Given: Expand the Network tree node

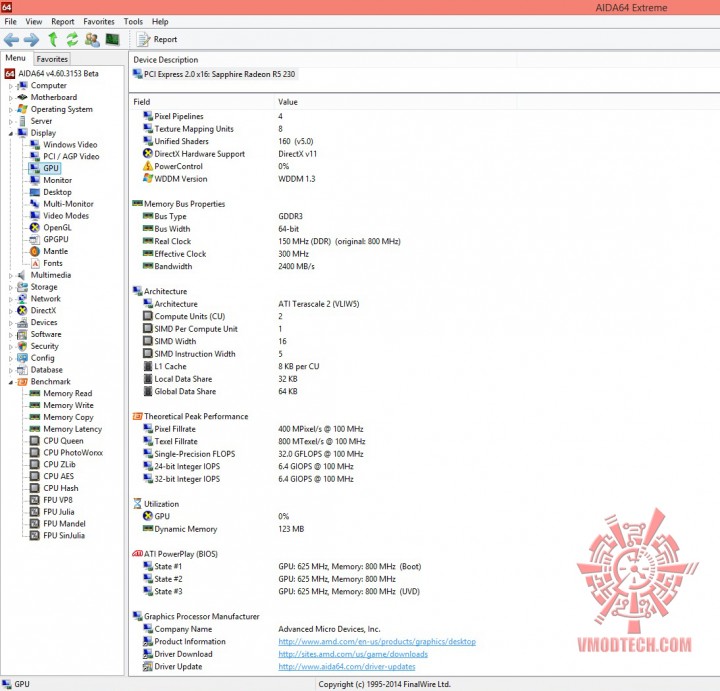Looking at the screenshot, I should pos(11,299).
